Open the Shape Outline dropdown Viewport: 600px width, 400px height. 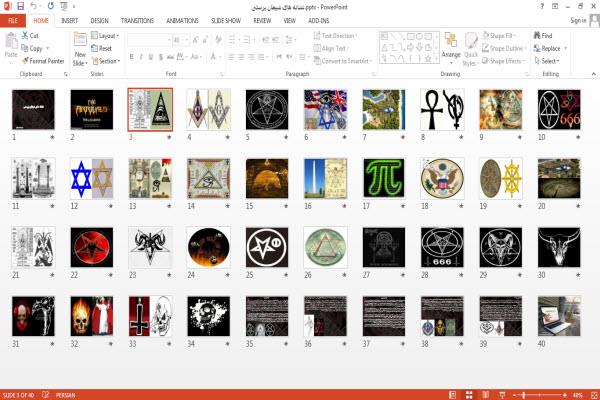pos(504,48)
